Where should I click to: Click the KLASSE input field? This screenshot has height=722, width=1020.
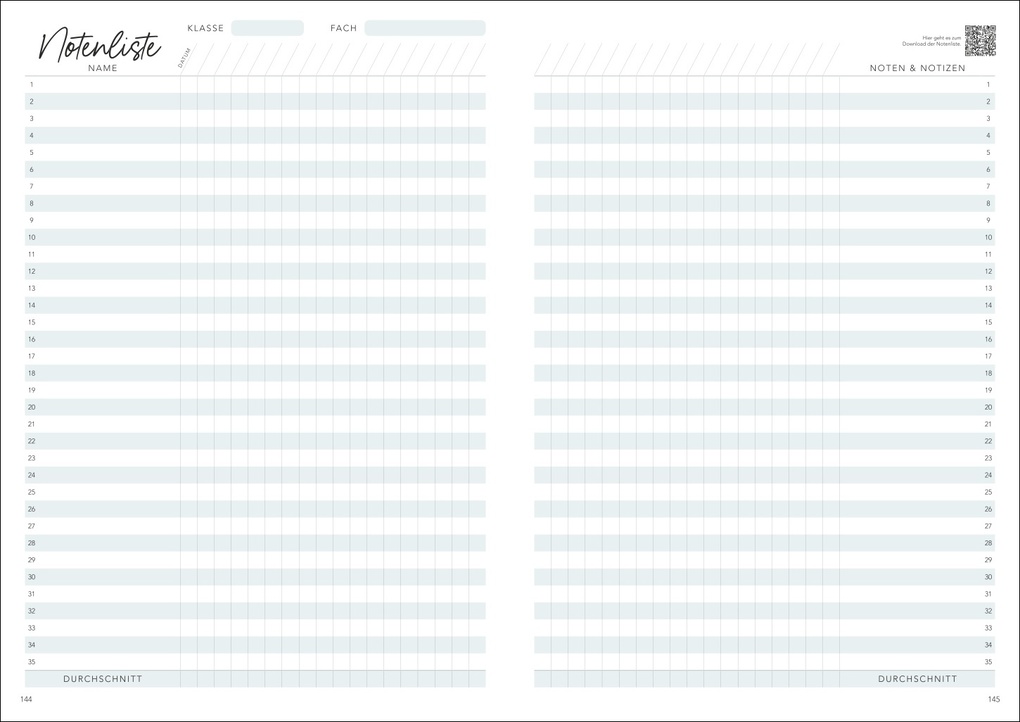click(267, 28)
